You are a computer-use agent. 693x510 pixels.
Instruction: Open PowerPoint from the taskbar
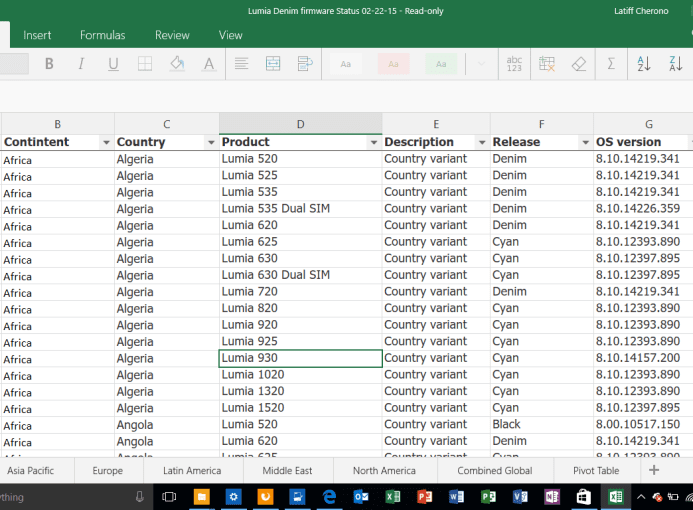coord(425,497)
